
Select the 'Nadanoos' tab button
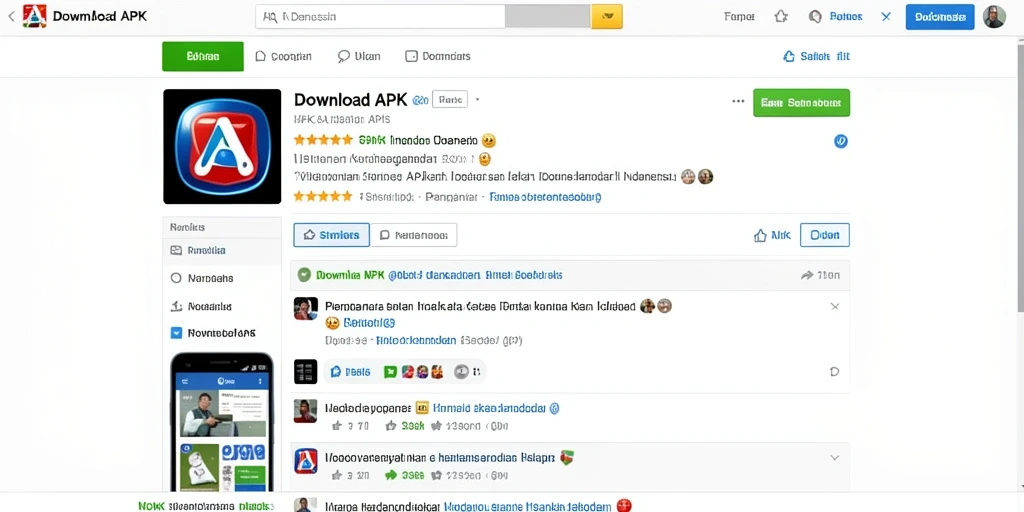point(414,235)
